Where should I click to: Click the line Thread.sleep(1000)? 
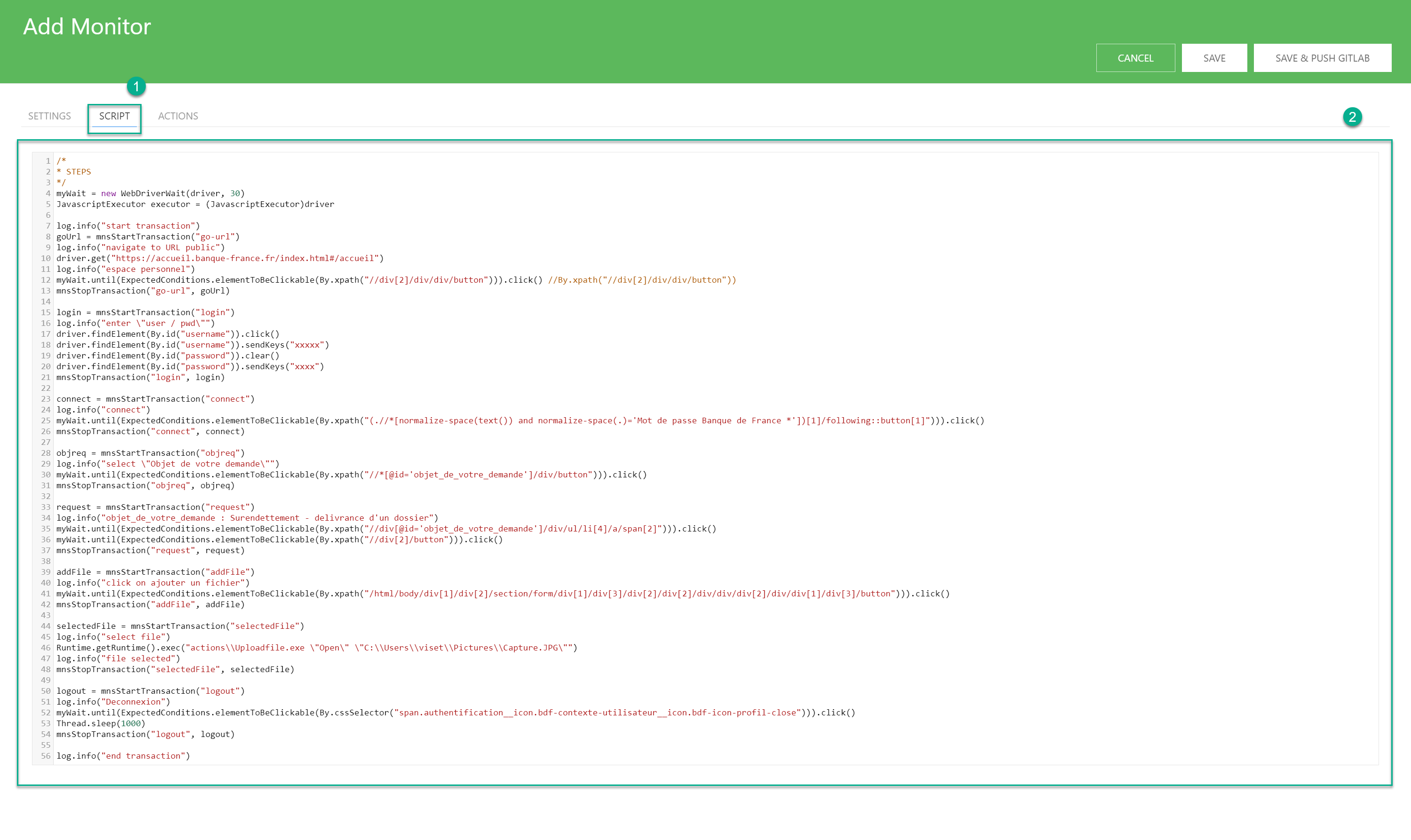(x=101, y=723)
